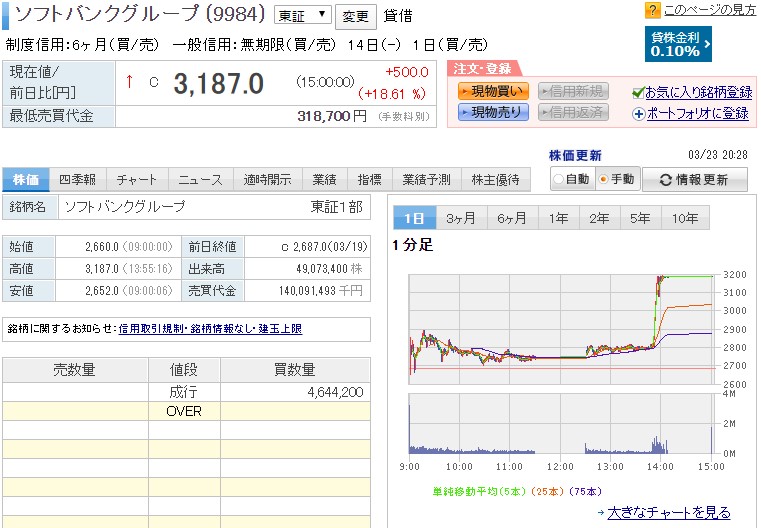Screen dimensions: 761x528
Task: Open 大きなチャートを見る link
Action: [669, 512]
